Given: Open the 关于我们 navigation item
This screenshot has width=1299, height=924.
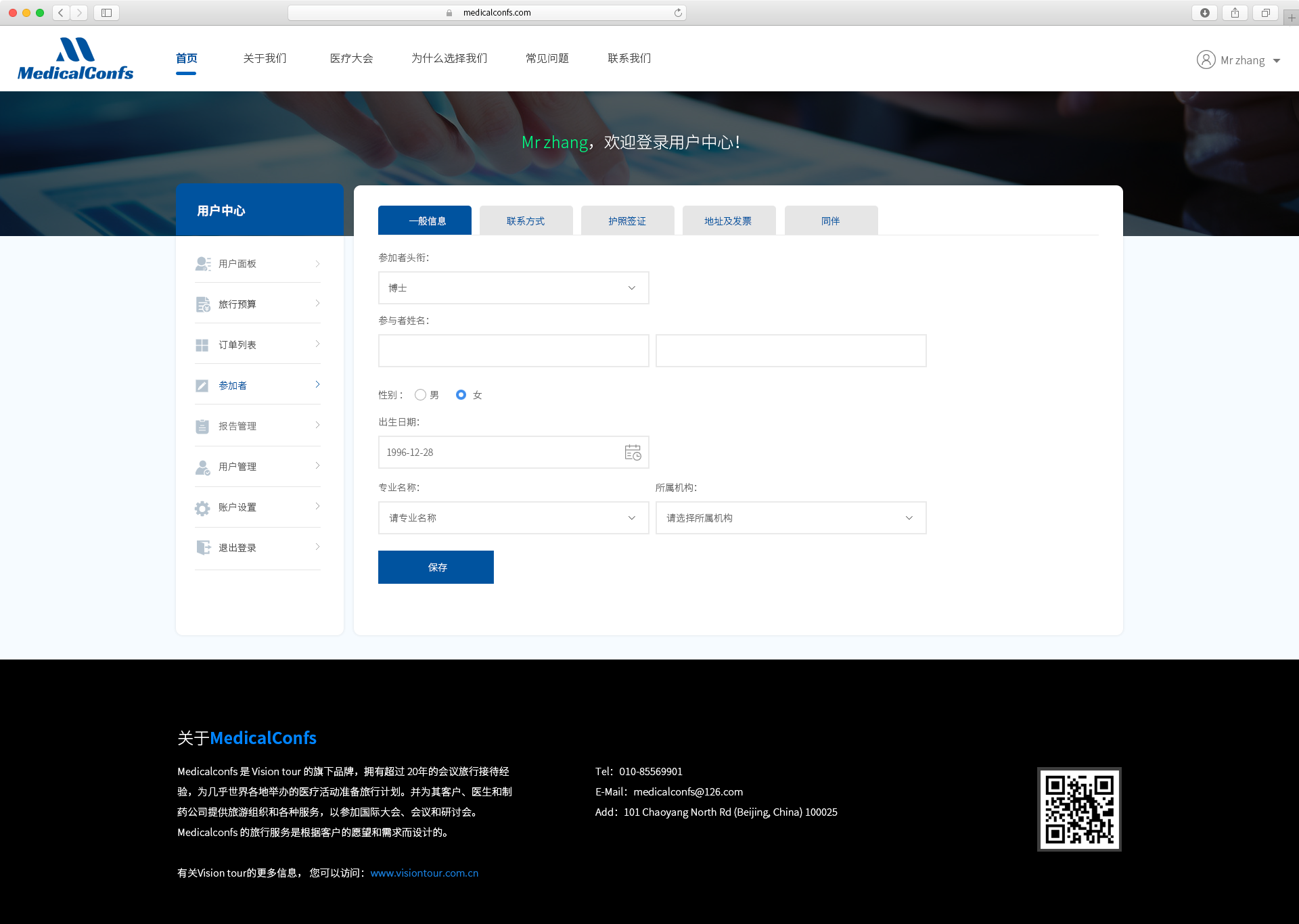Looking at the screenshot, I should [265, 58].
